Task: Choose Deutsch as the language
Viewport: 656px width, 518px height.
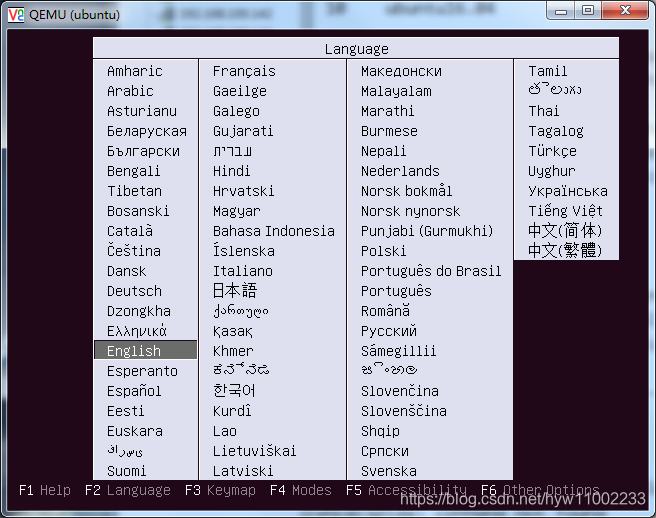Action: click(x=134, y=291)
